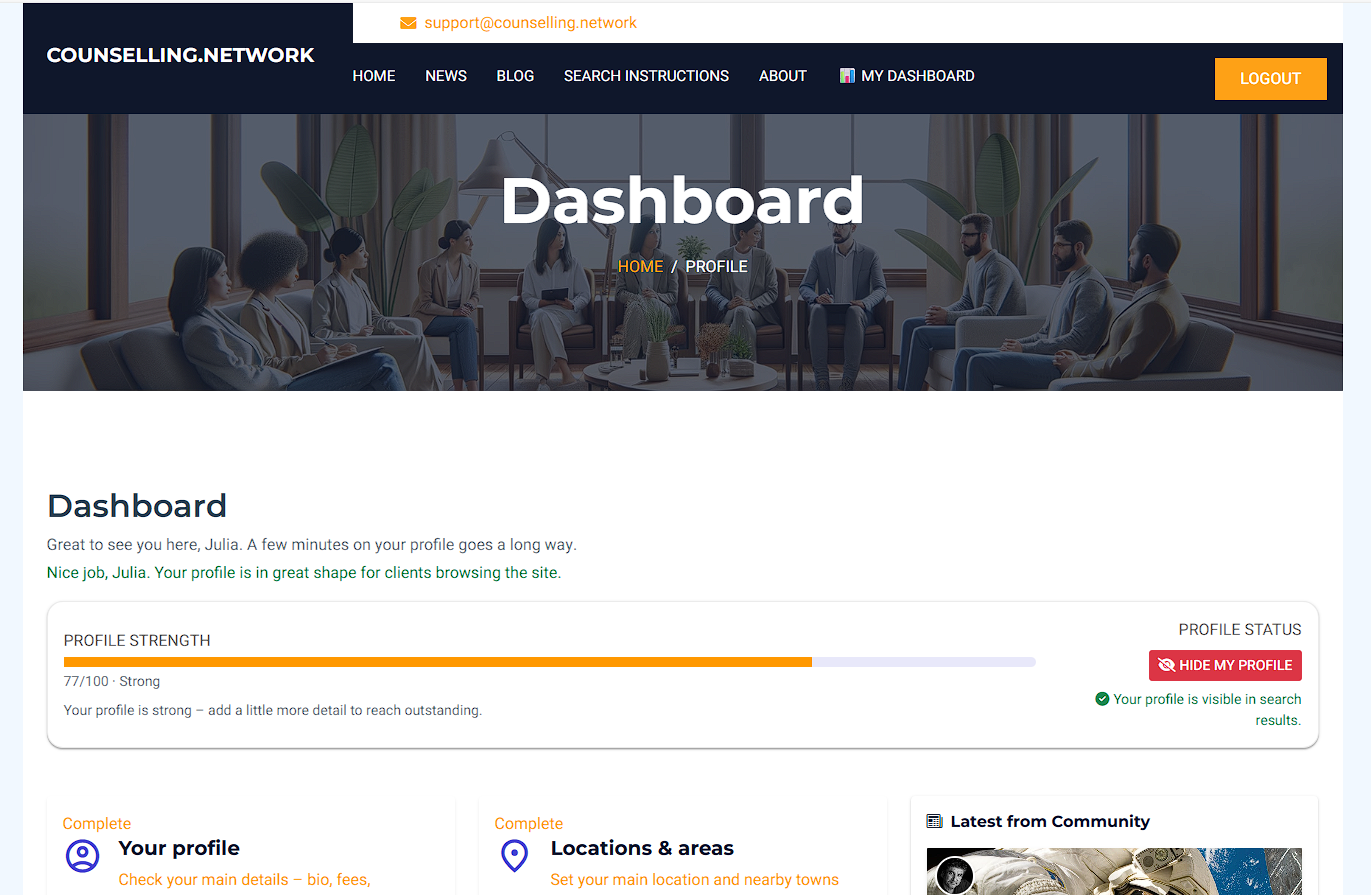Click the envelope icon beside support email
The height and width of the screenshot is (895, 1371).
pos(408,23)
